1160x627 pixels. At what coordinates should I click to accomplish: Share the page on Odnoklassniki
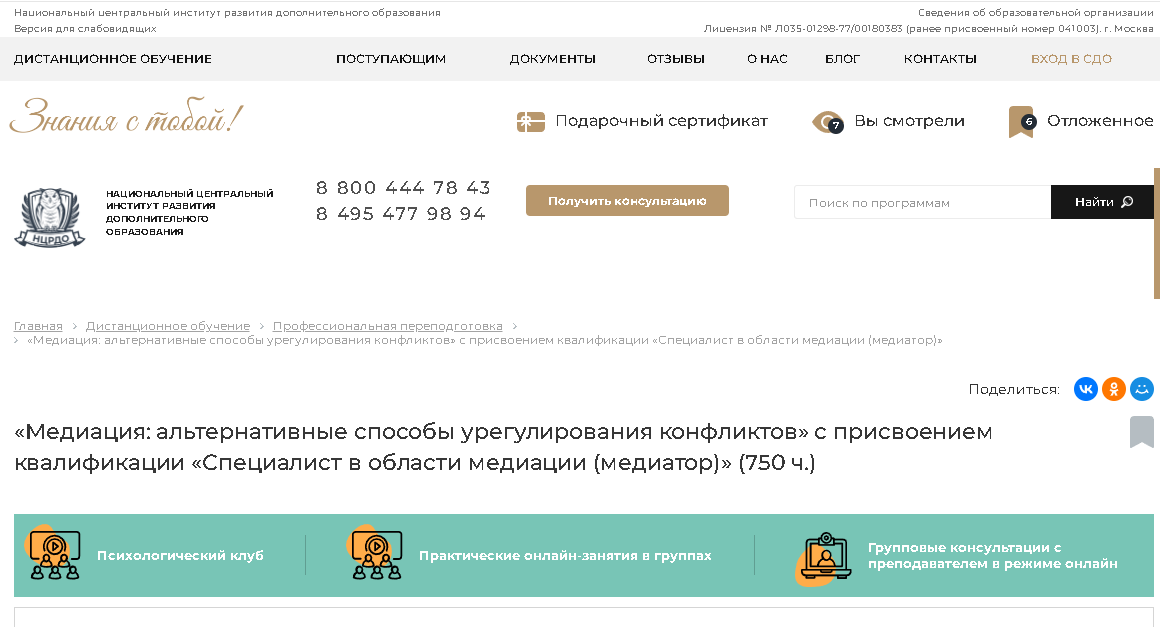[1113, 389]
